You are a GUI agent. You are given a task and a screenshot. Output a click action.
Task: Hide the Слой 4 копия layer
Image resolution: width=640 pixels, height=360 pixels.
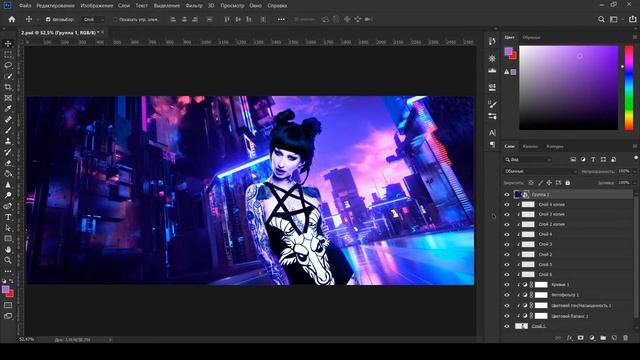[x=507, y=204]
